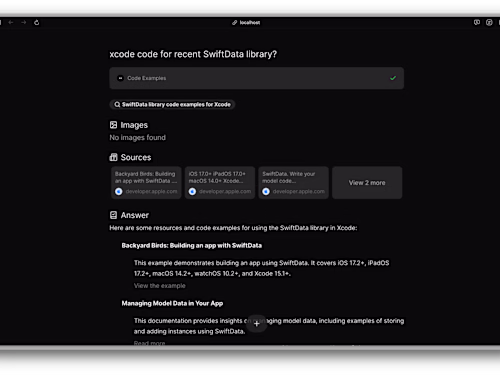Open the View the example link
This screenshot has height=375, width=500.
(x=160, y=286)
